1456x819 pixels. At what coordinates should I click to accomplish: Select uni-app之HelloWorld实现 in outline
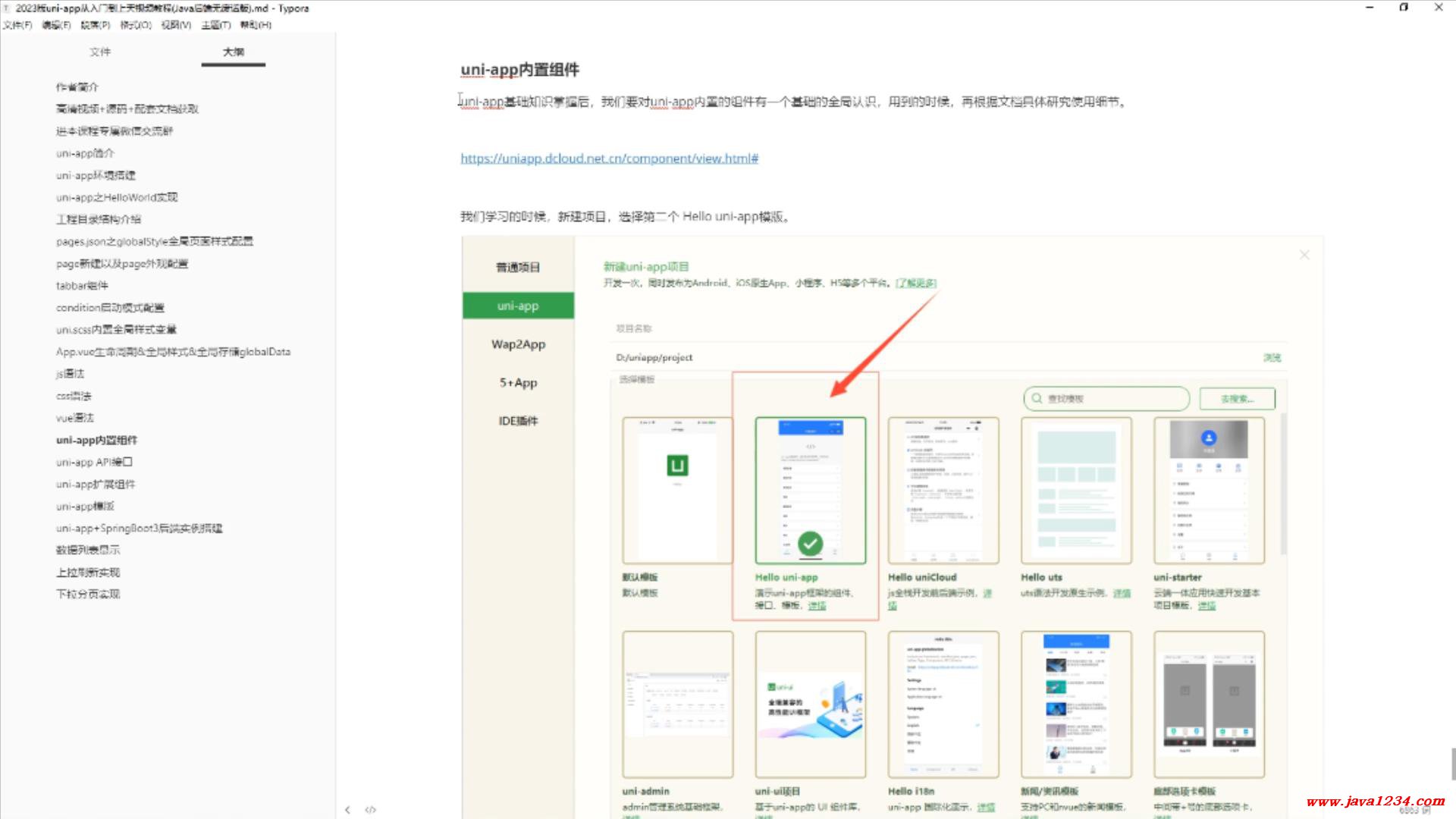(117, 197)
